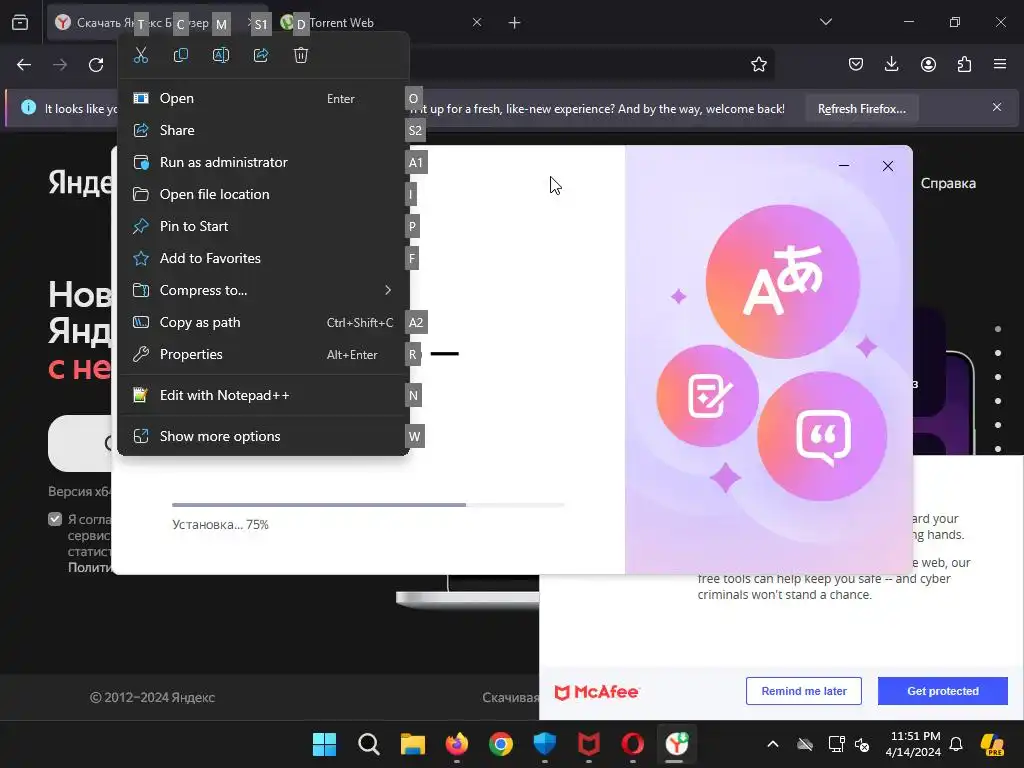This screenshot has height=768, width=1024.
Task: Open Firefox application hamburger menu
Action: 1000,64
